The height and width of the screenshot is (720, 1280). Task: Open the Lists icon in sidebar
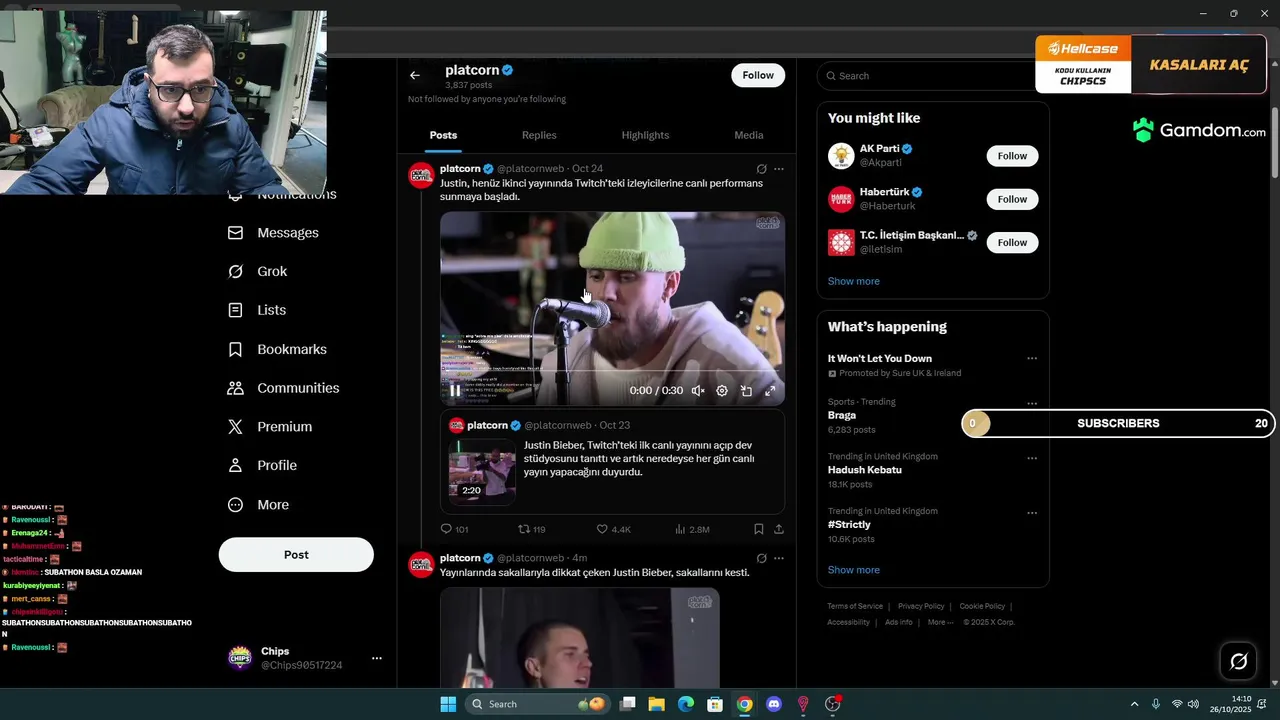click(235, 310)
